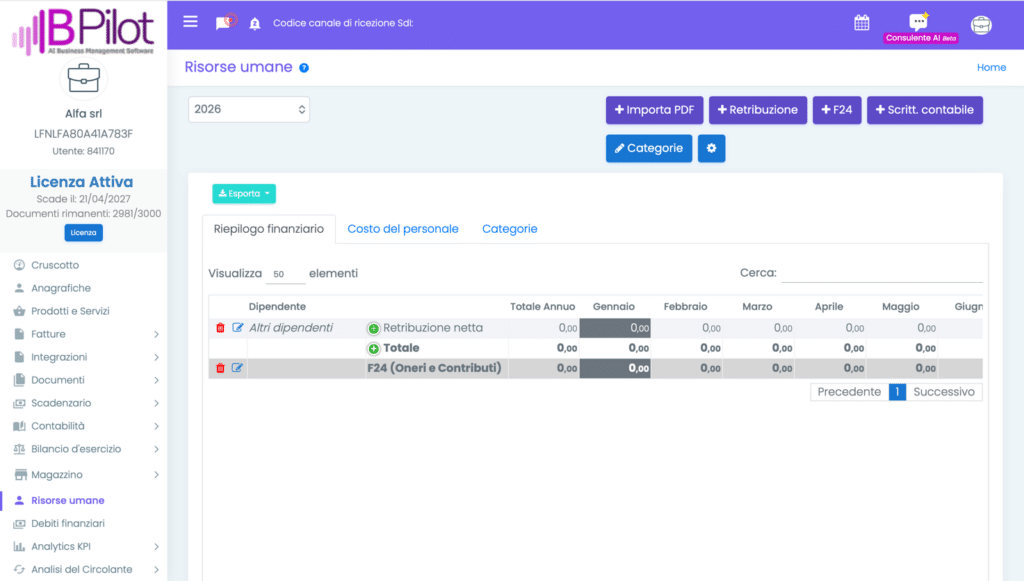Edit the F24 Oneri e Contributi row
This screenshot has height=581, width=1024.
pos(237,368)
